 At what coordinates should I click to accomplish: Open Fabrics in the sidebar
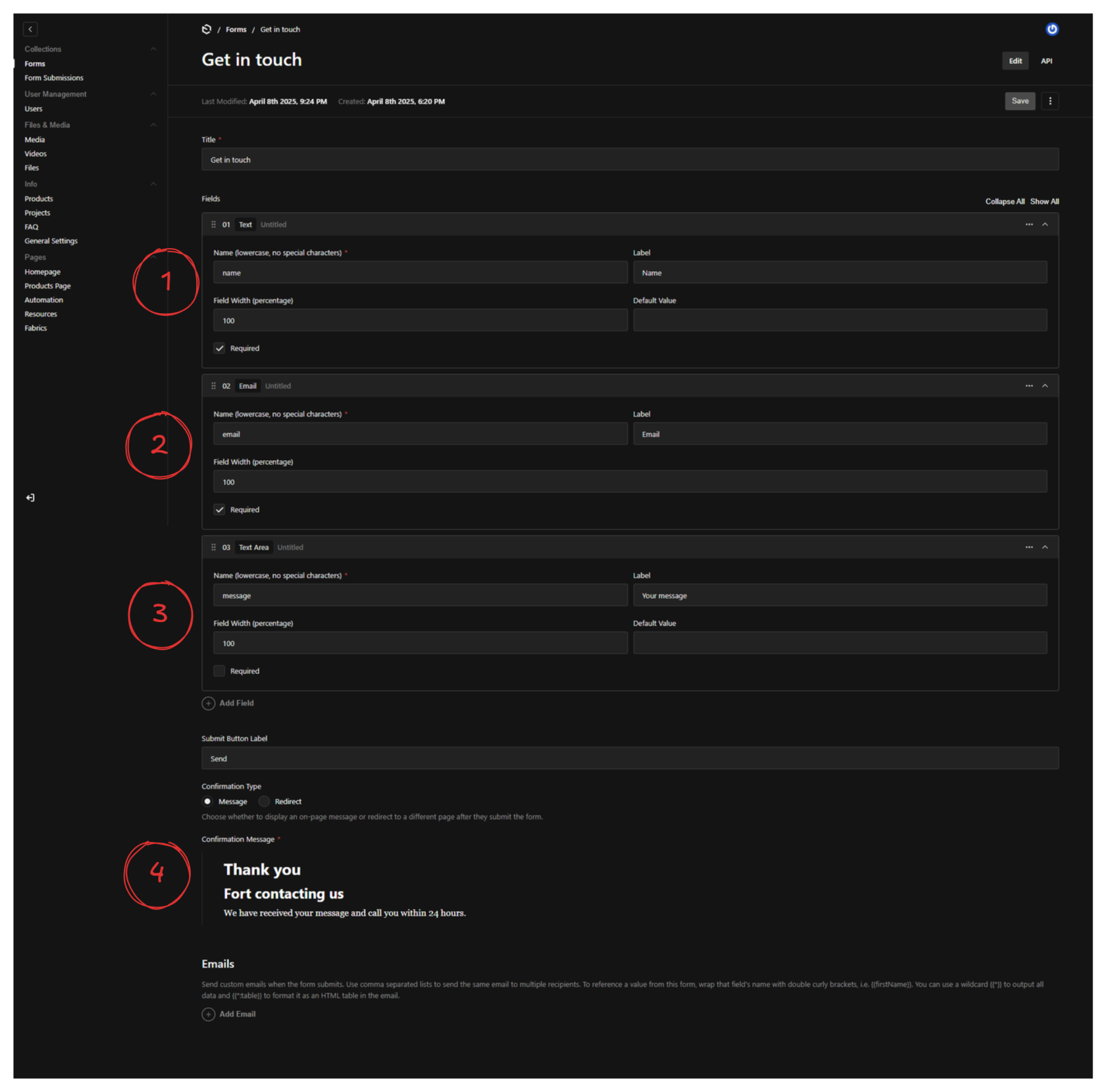(36, 328)
